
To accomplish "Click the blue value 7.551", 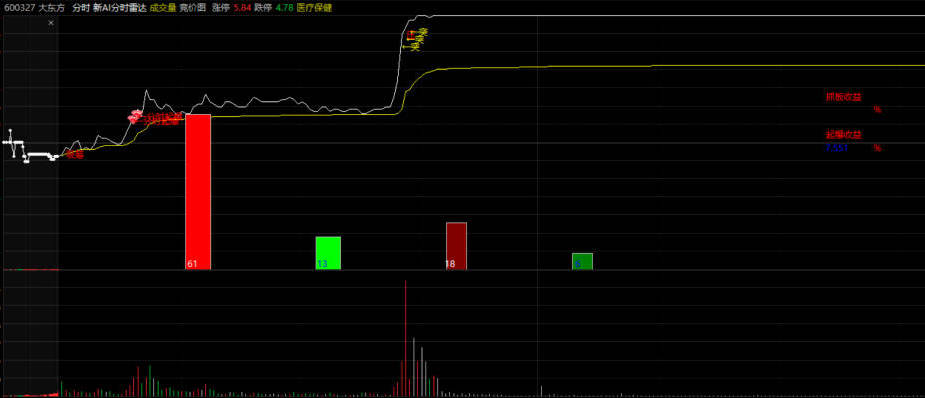I will [837, 148].
